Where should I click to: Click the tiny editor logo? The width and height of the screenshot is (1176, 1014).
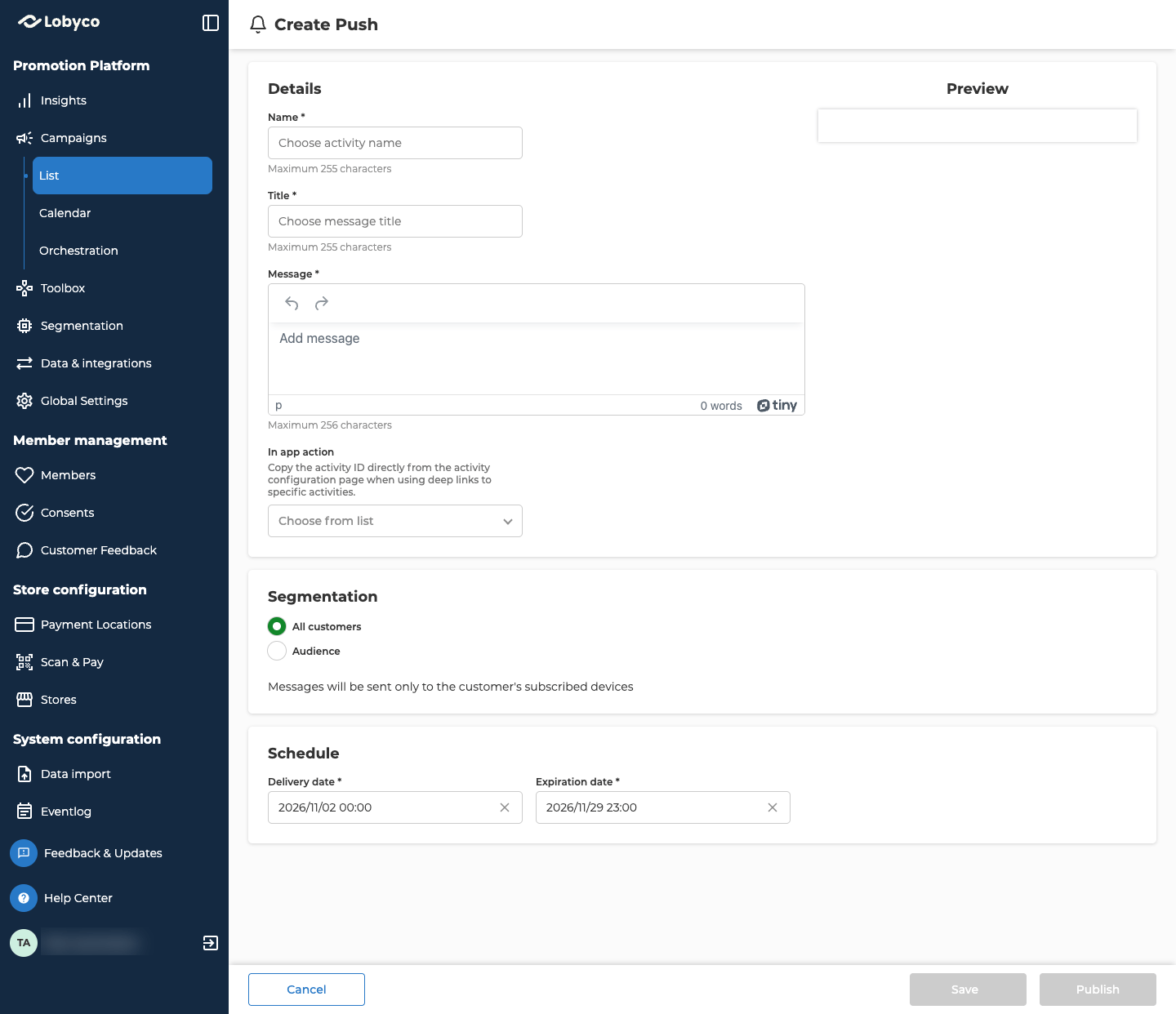(x=777, y=406)
